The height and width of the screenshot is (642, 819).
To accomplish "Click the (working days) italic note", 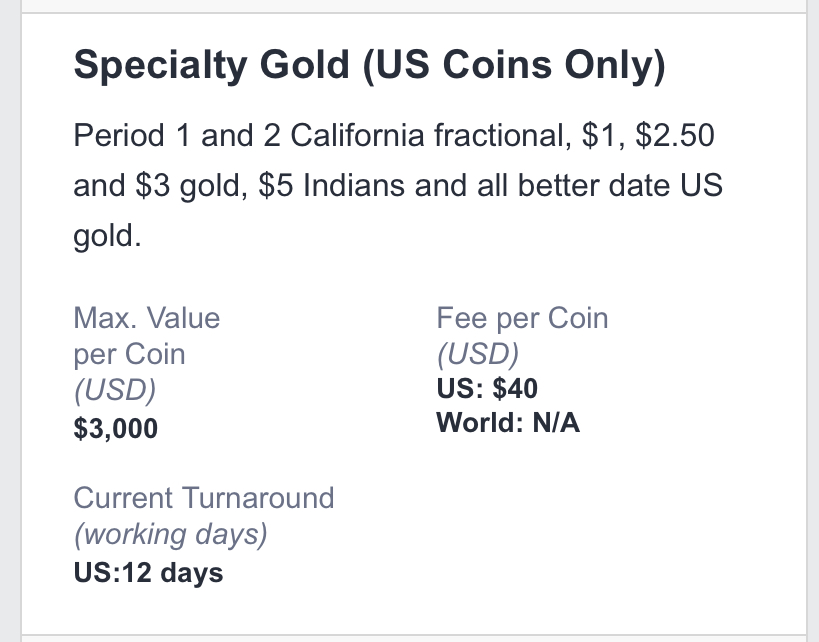I will [x=171, y=534].
